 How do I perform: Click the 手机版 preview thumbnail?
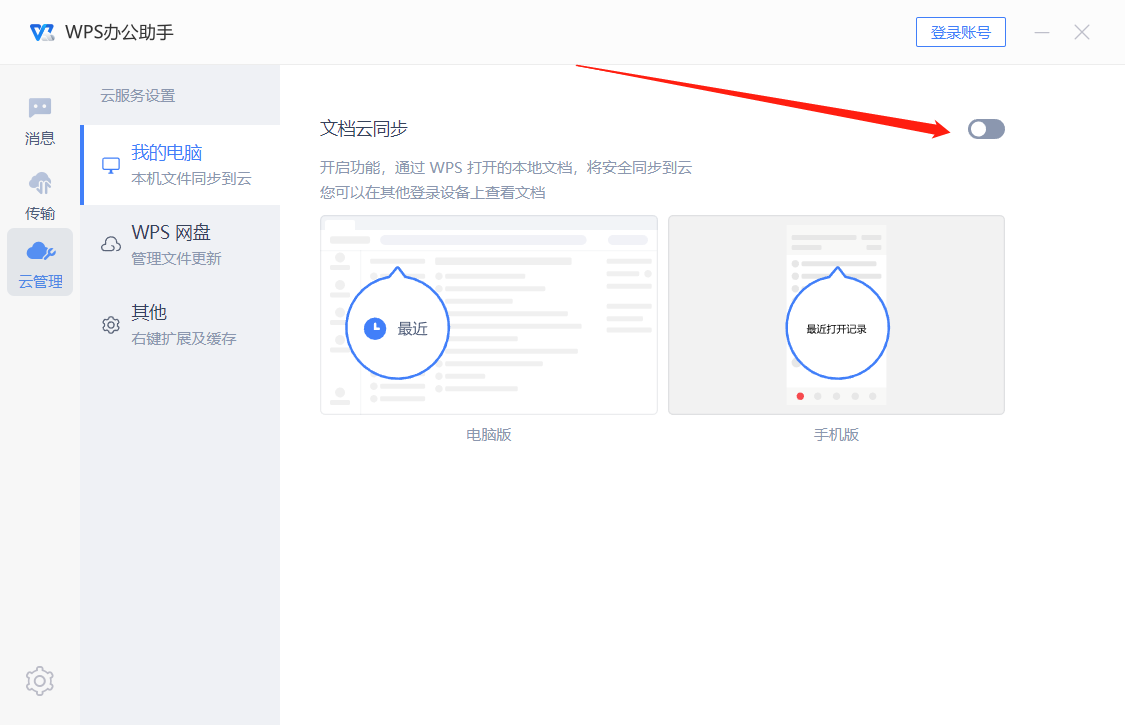837,315
